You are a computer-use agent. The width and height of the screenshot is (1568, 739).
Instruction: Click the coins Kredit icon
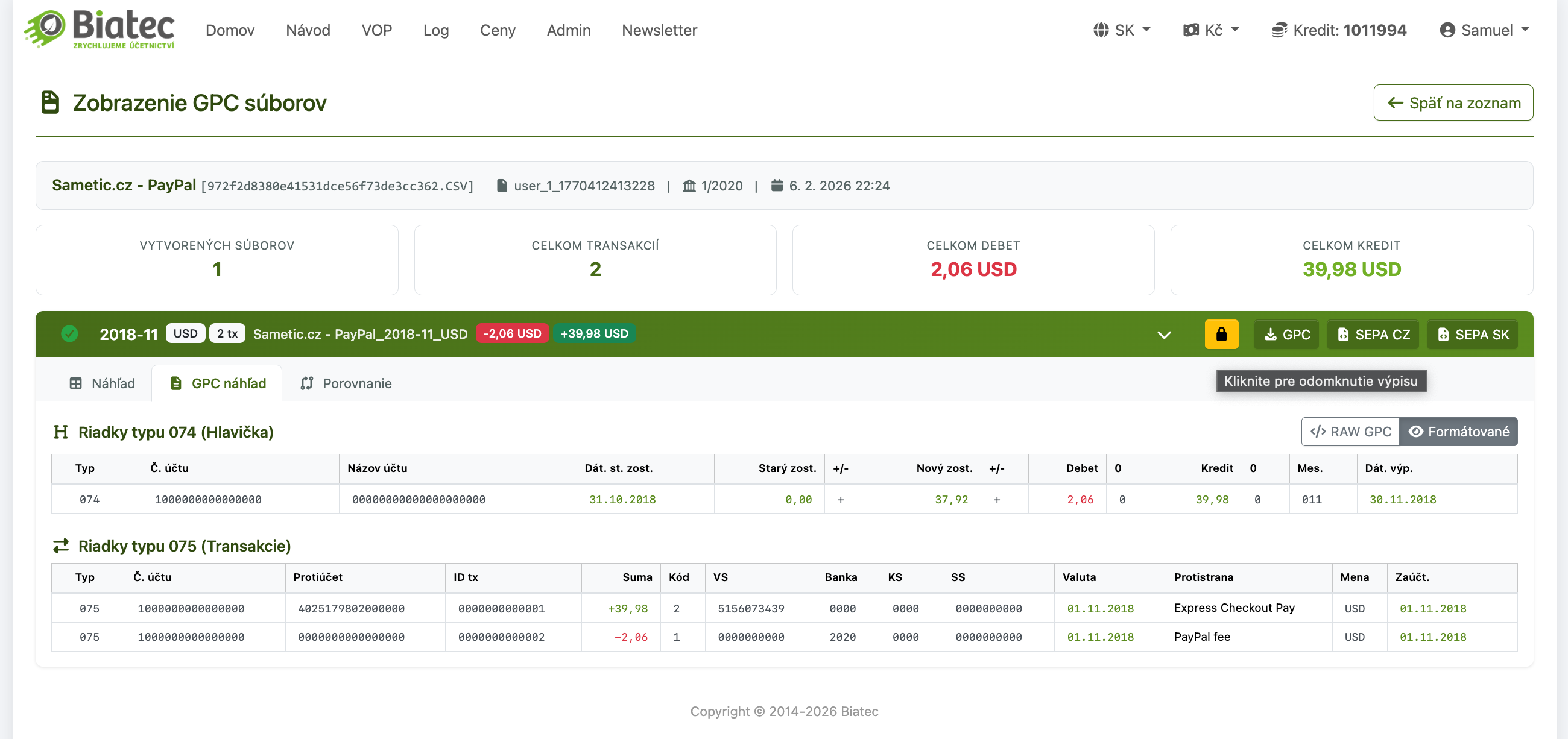[1279, 30]
